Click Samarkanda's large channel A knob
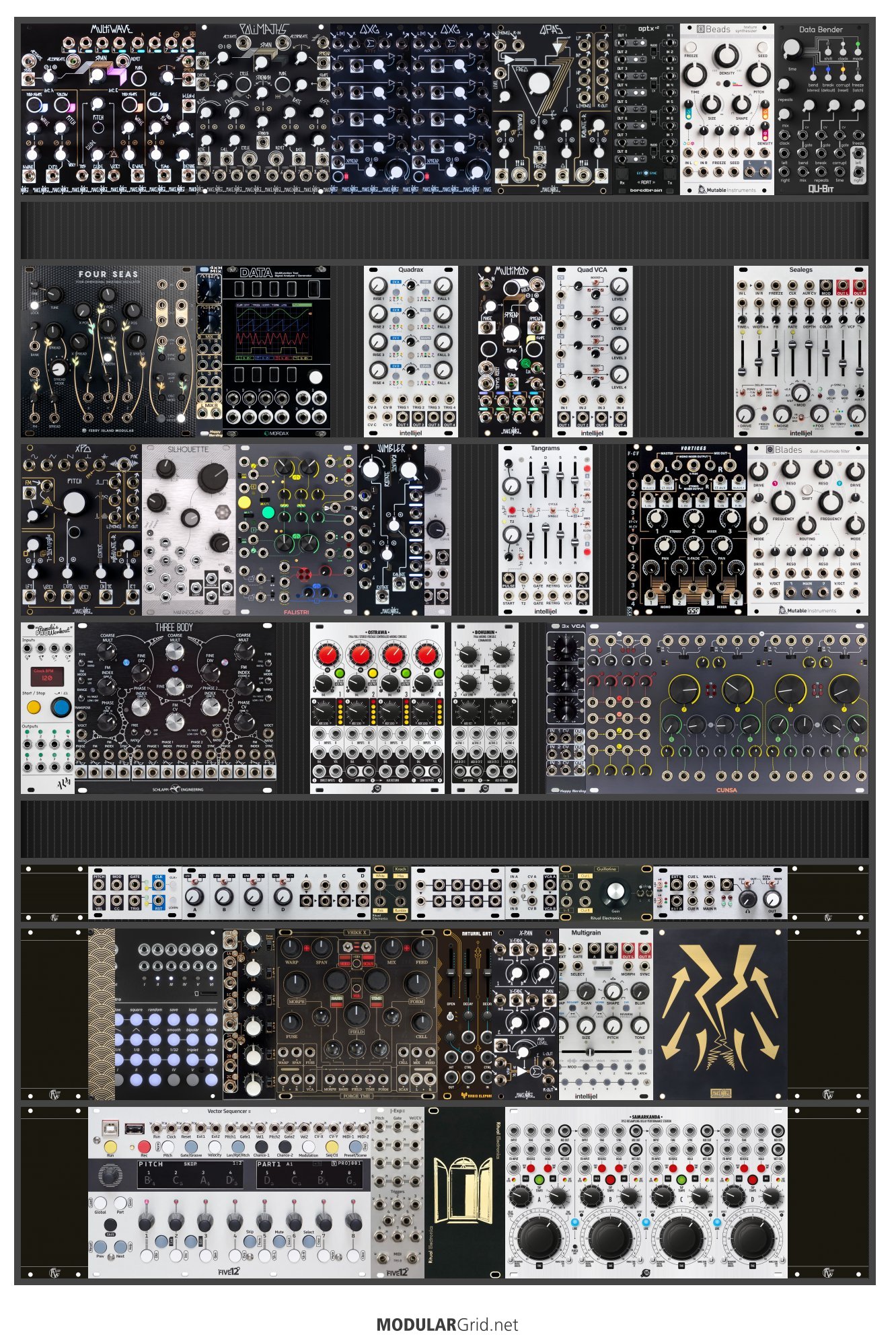896x1339 pixels. point(540,1237)
